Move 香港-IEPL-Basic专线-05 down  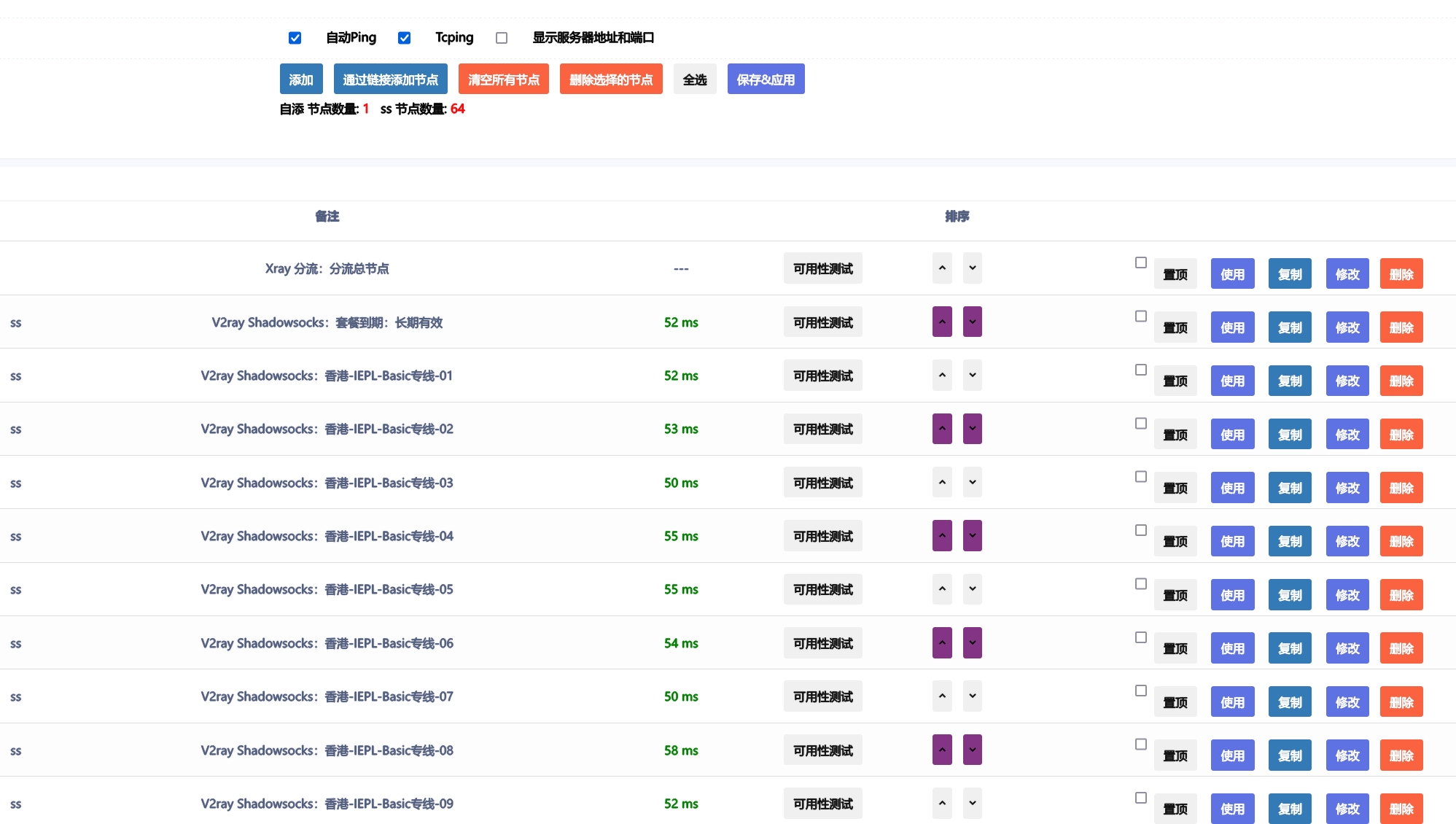pyautogui.click(x=973, y=589)
